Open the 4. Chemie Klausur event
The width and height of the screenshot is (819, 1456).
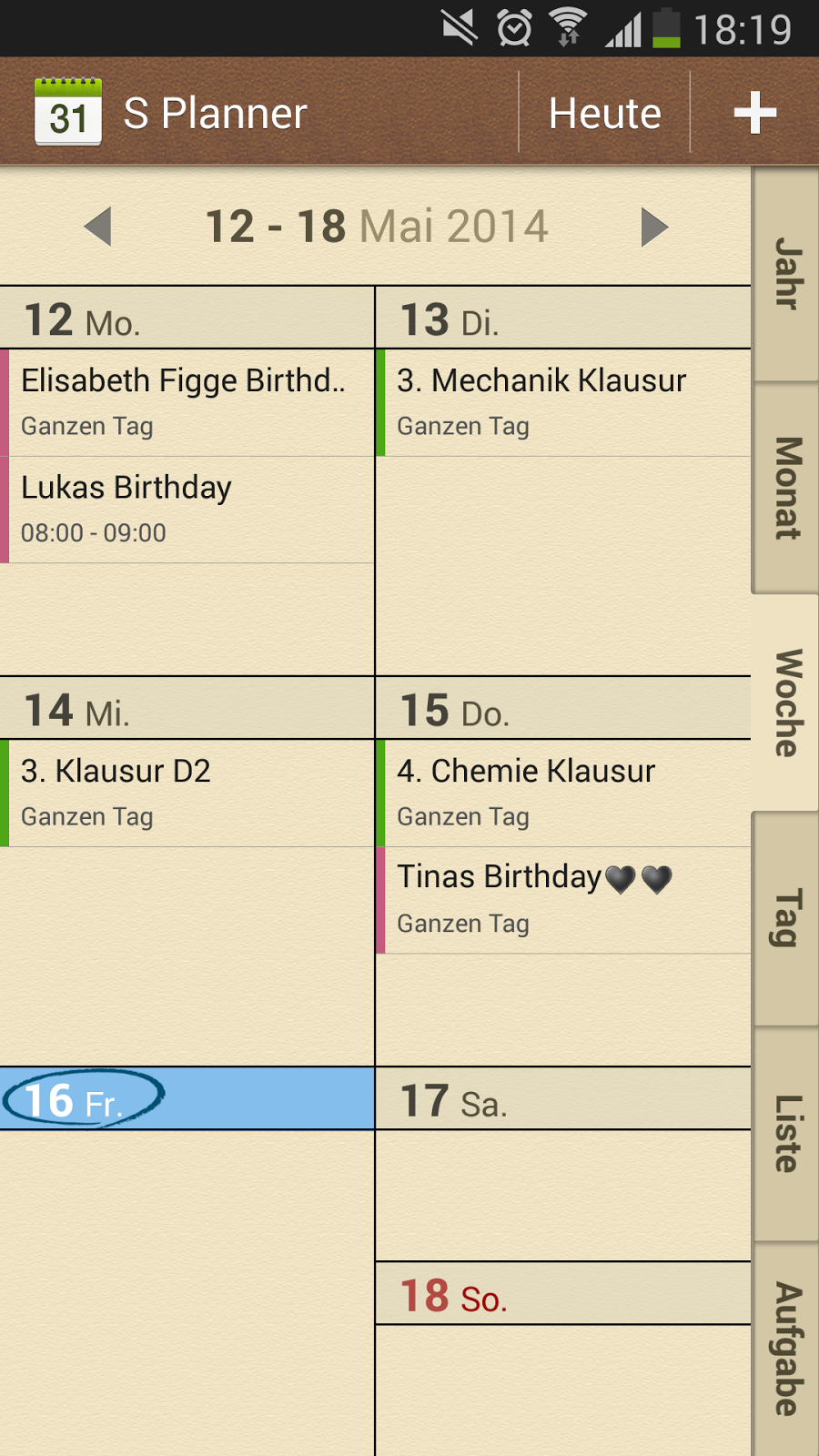click(x=563, y=793)
